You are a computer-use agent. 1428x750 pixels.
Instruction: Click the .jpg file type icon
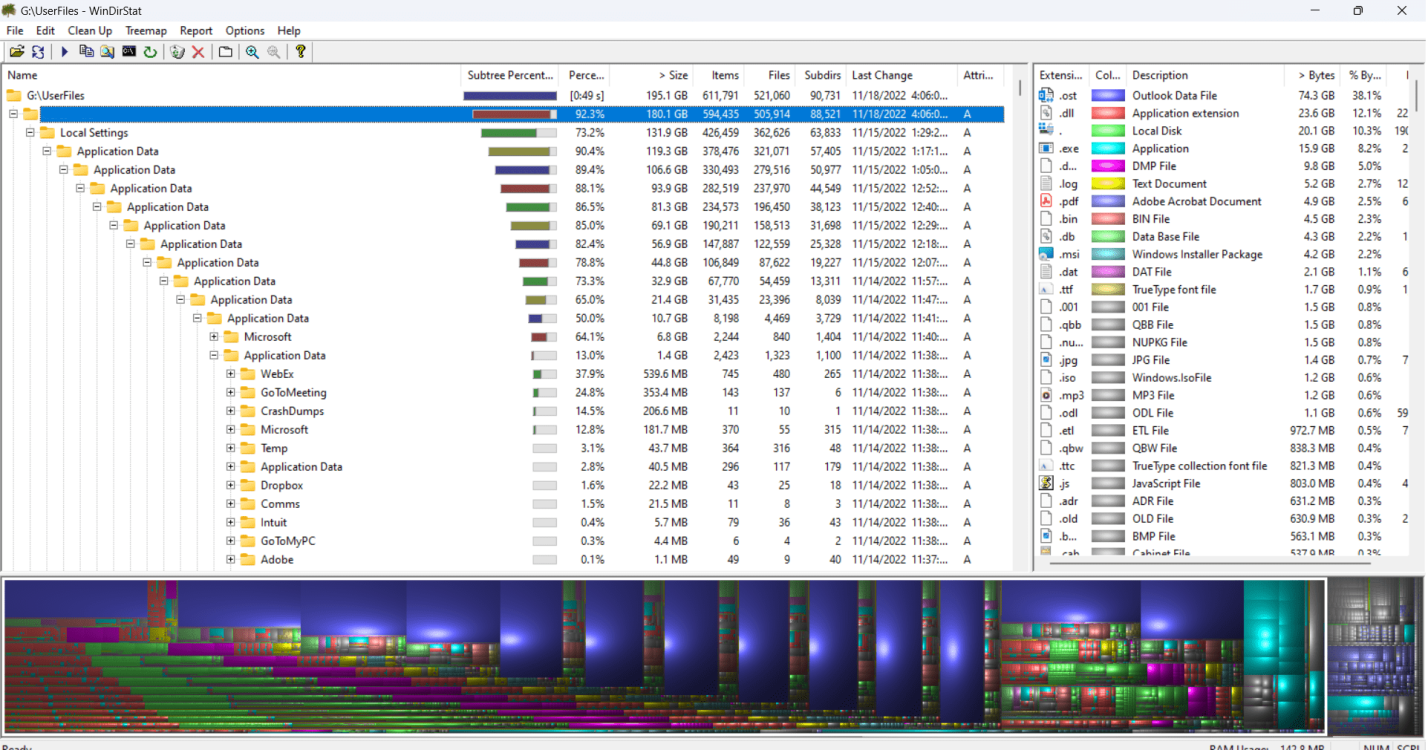click(x=1046, y=360)
